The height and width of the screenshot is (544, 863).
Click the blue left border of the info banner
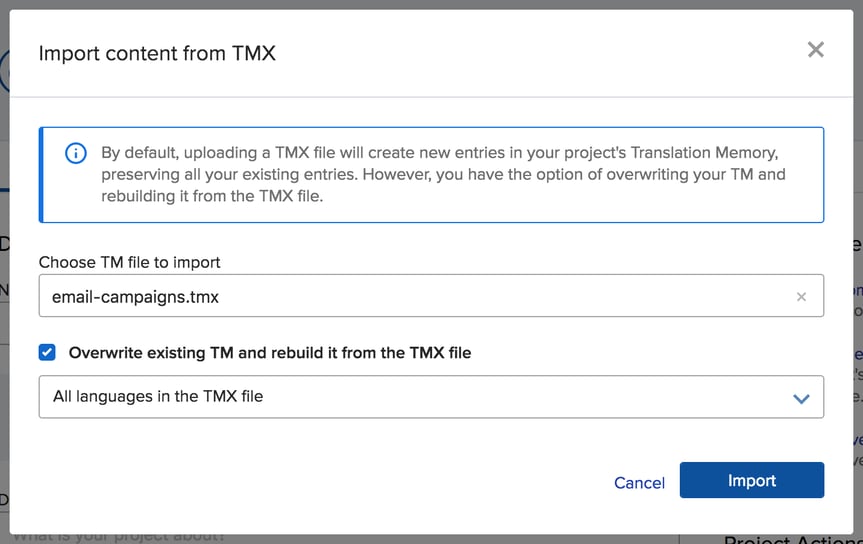pyautogui.click(x=41, y=175)
